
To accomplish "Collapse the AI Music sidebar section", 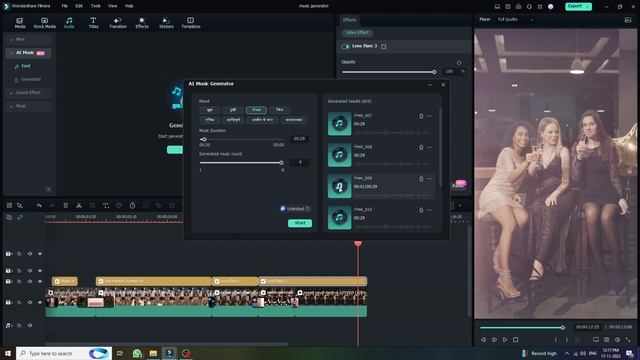I will point(11,53).
